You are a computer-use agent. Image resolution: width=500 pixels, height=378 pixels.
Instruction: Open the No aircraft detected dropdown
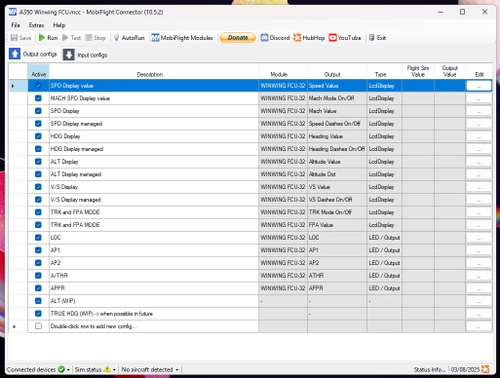tap(150, 369)
